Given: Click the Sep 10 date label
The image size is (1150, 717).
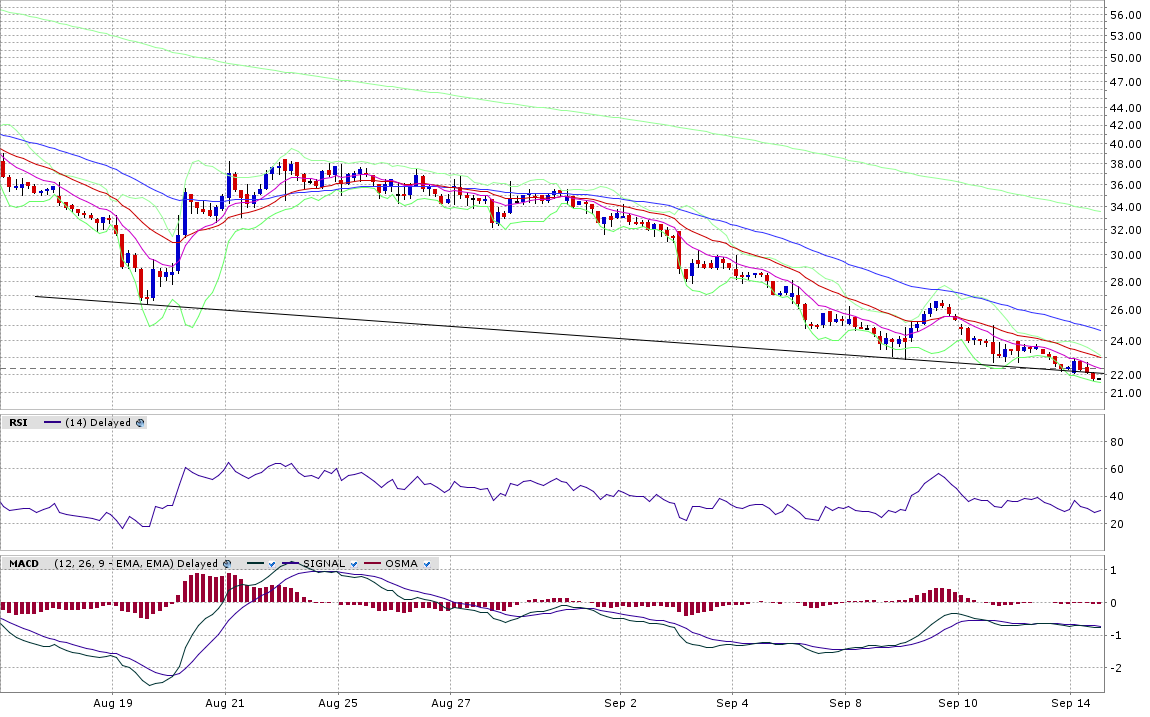Looking at the screenshot, I should tap(959, 703).
